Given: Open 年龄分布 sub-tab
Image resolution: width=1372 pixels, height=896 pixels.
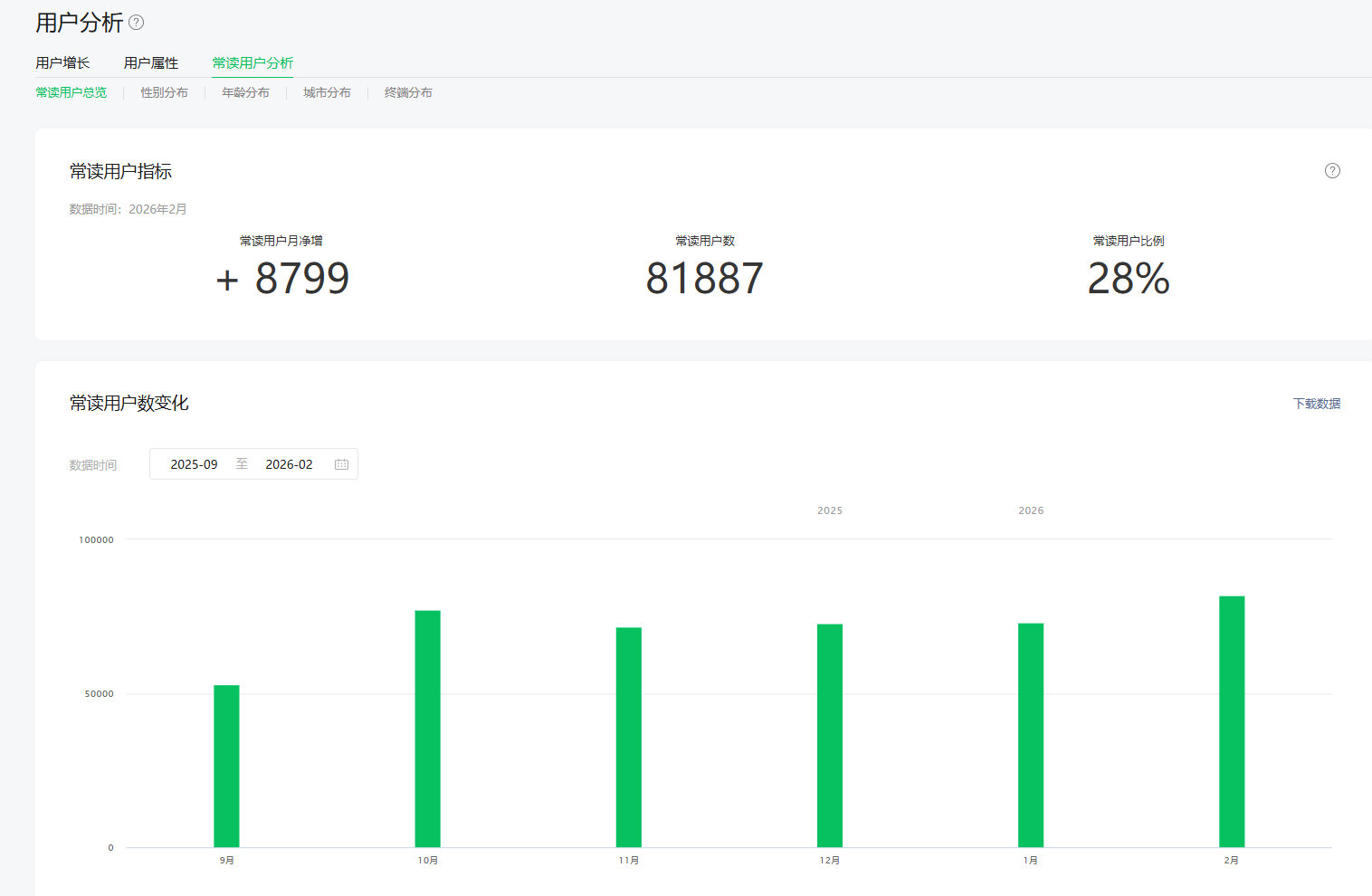Looking at the screenshot, I should click(245, 92).
